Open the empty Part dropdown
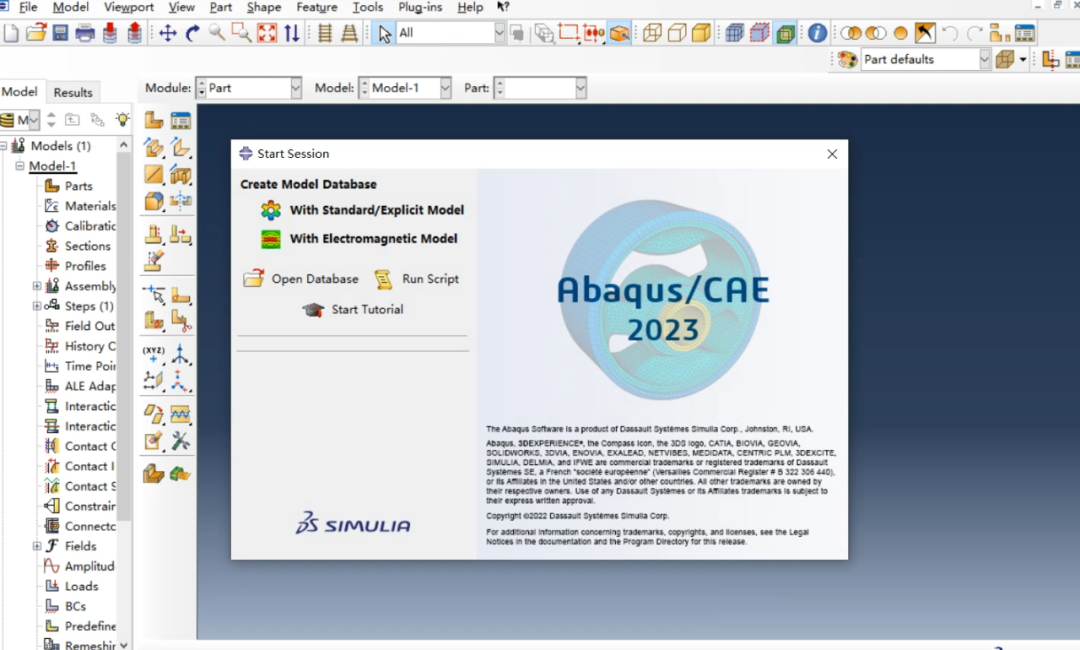 540,88
